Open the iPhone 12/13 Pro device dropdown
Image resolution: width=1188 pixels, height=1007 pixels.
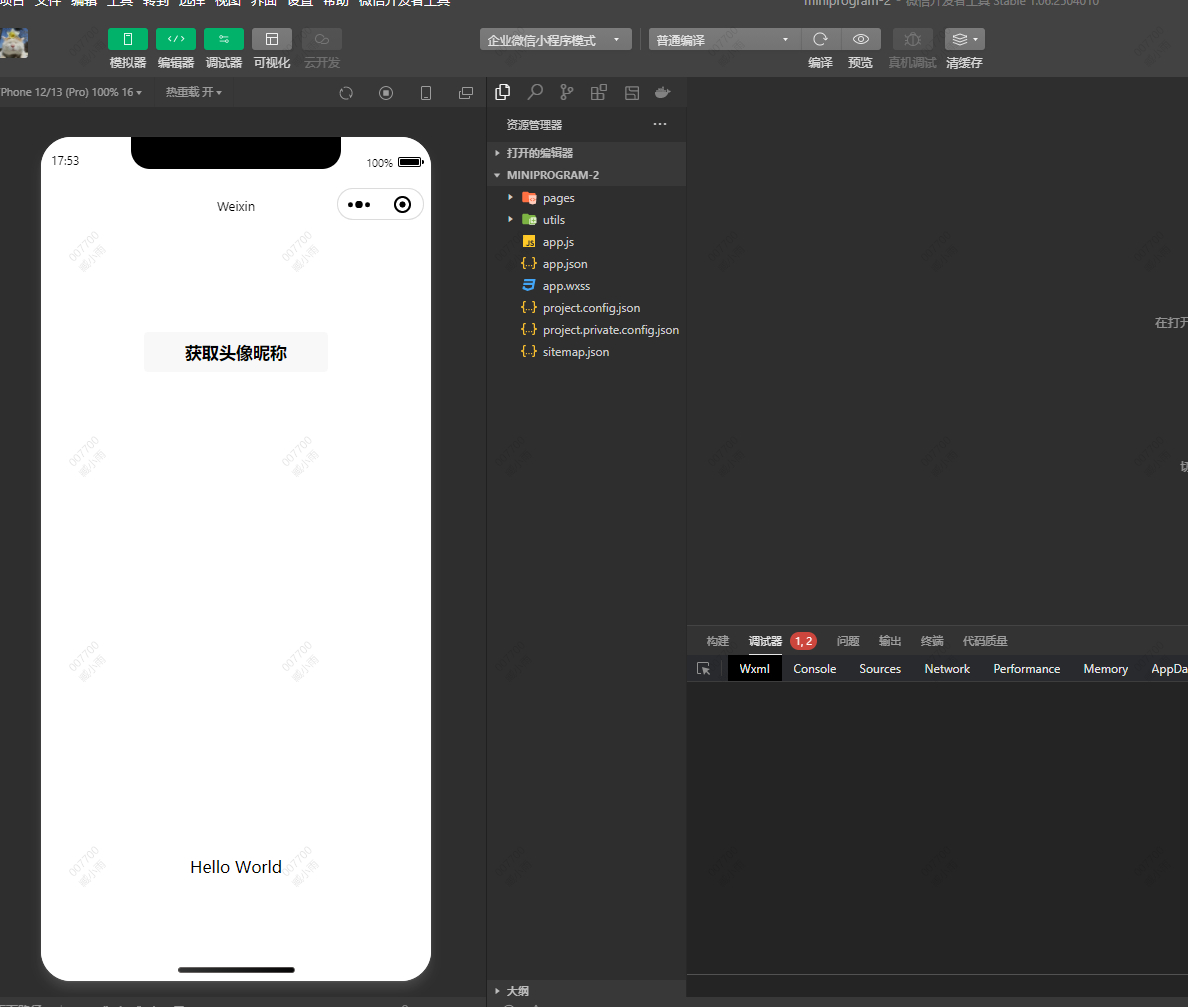point(70,92)
